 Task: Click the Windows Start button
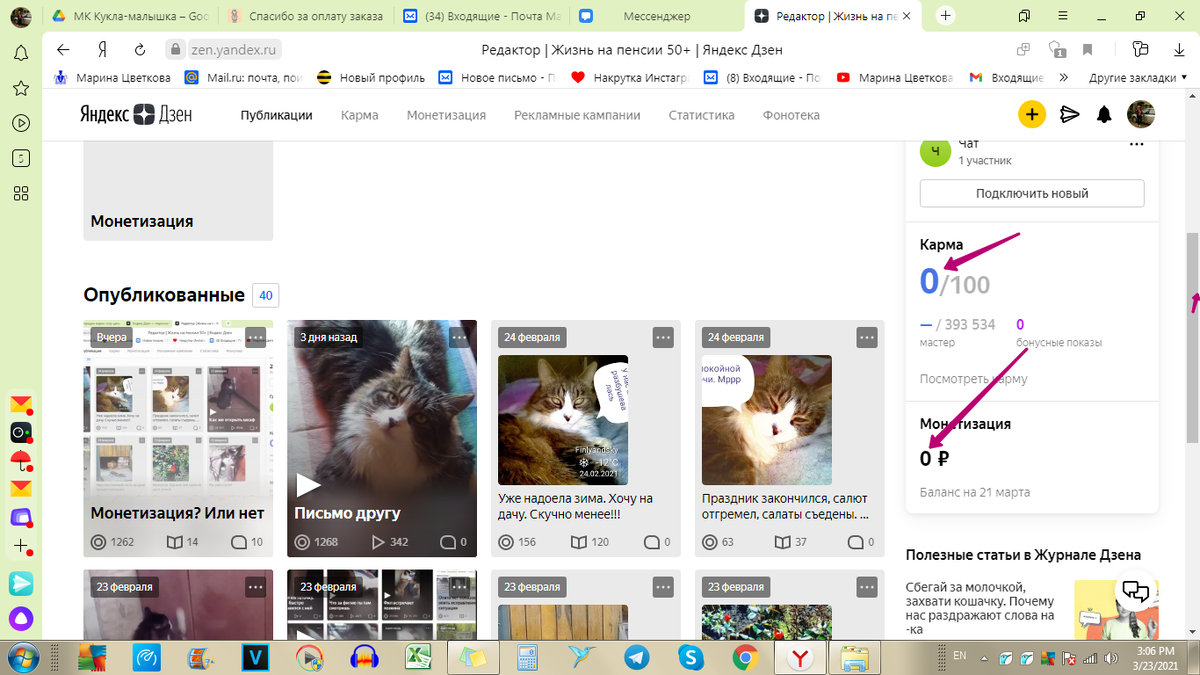click(22, 657)
